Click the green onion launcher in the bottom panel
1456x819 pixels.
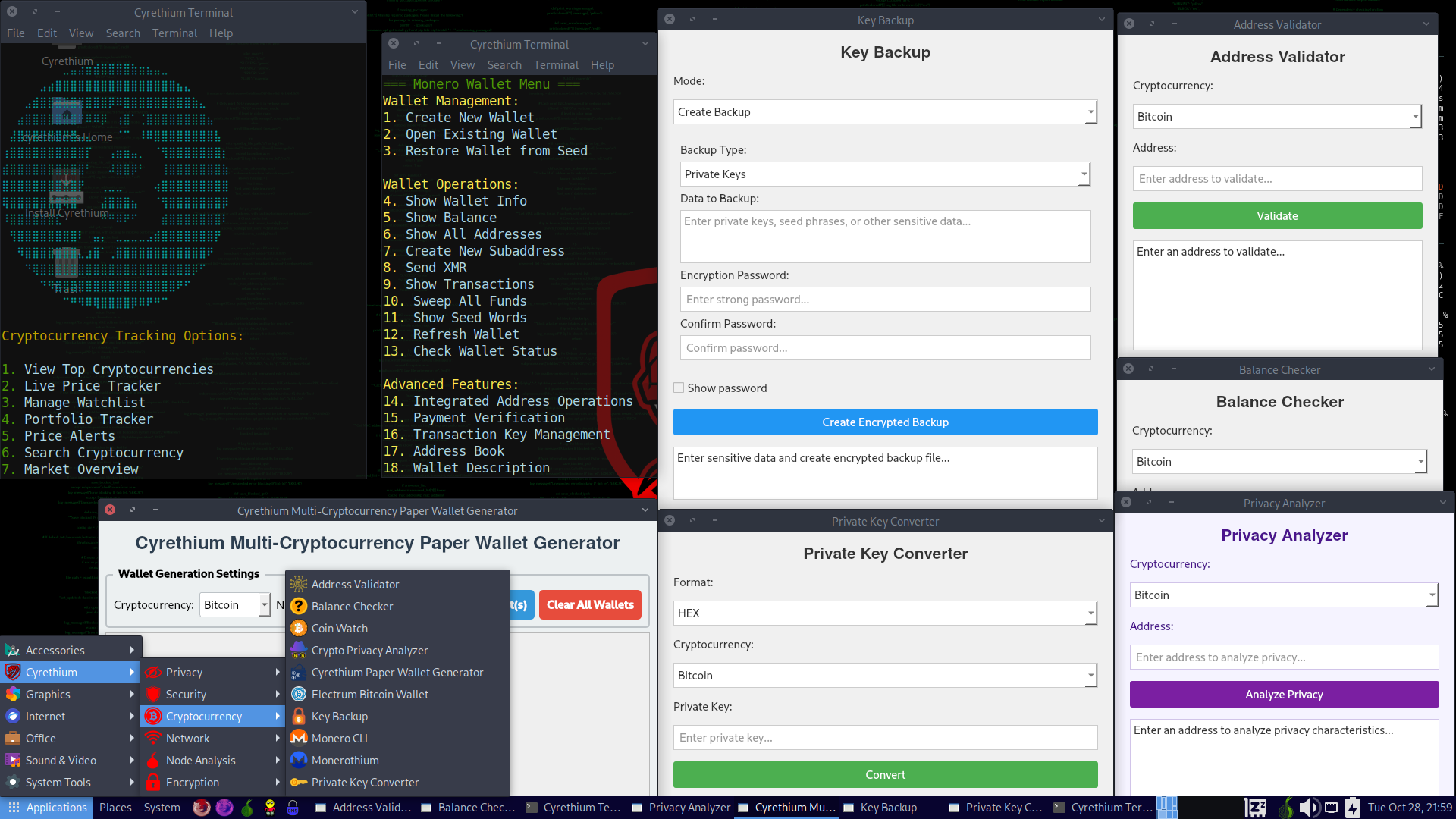247,808
